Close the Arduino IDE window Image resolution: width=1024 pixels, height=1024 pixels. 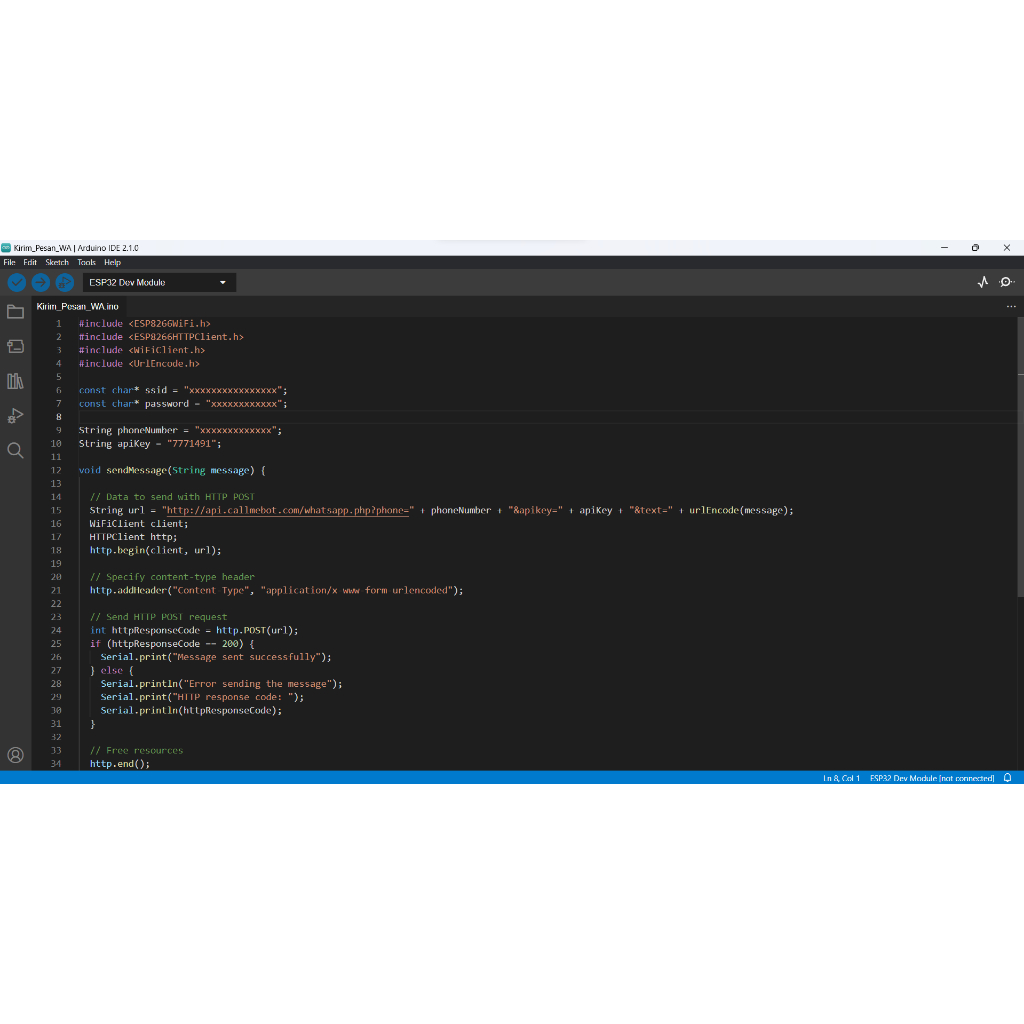pyautogui.click(x=1006, y=248)
